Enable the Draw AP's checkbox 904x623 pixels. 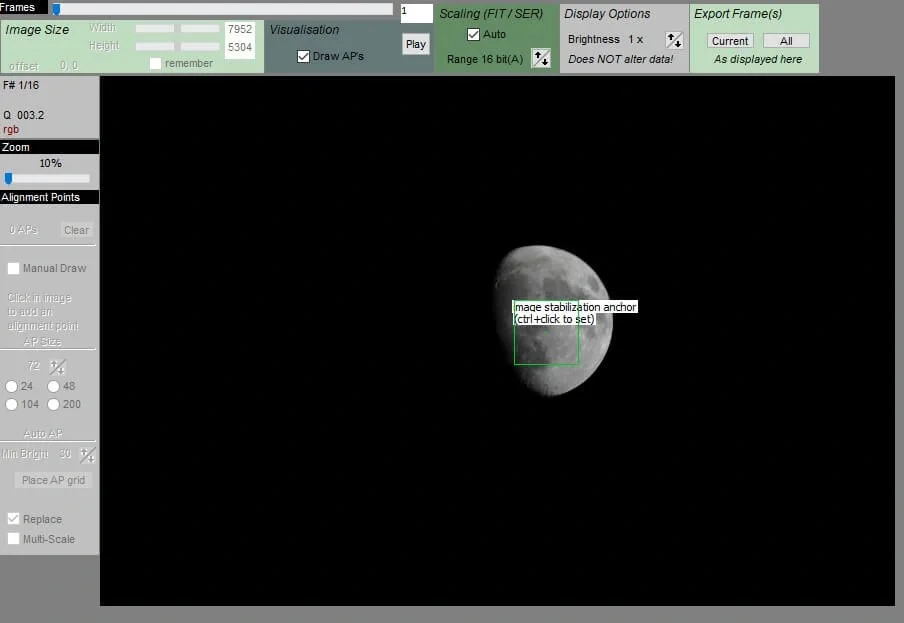pos(304,57)
